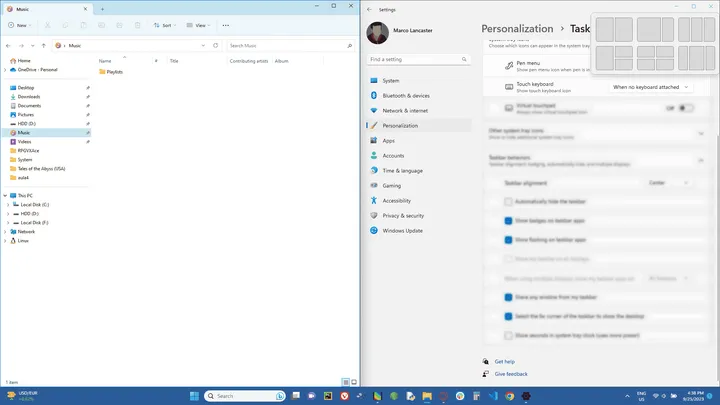Open the See more options menu
Image resolution: width=720 pixels, height=405 pixels.
pos(227,25)
